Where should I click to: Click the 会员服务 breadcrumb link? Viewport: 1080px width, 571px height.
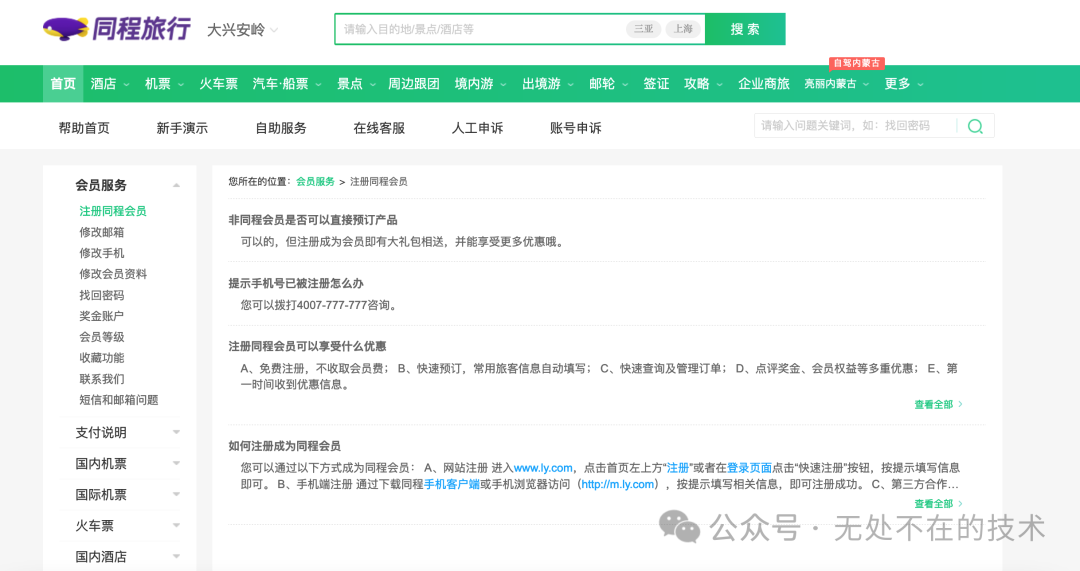[315, 182]
